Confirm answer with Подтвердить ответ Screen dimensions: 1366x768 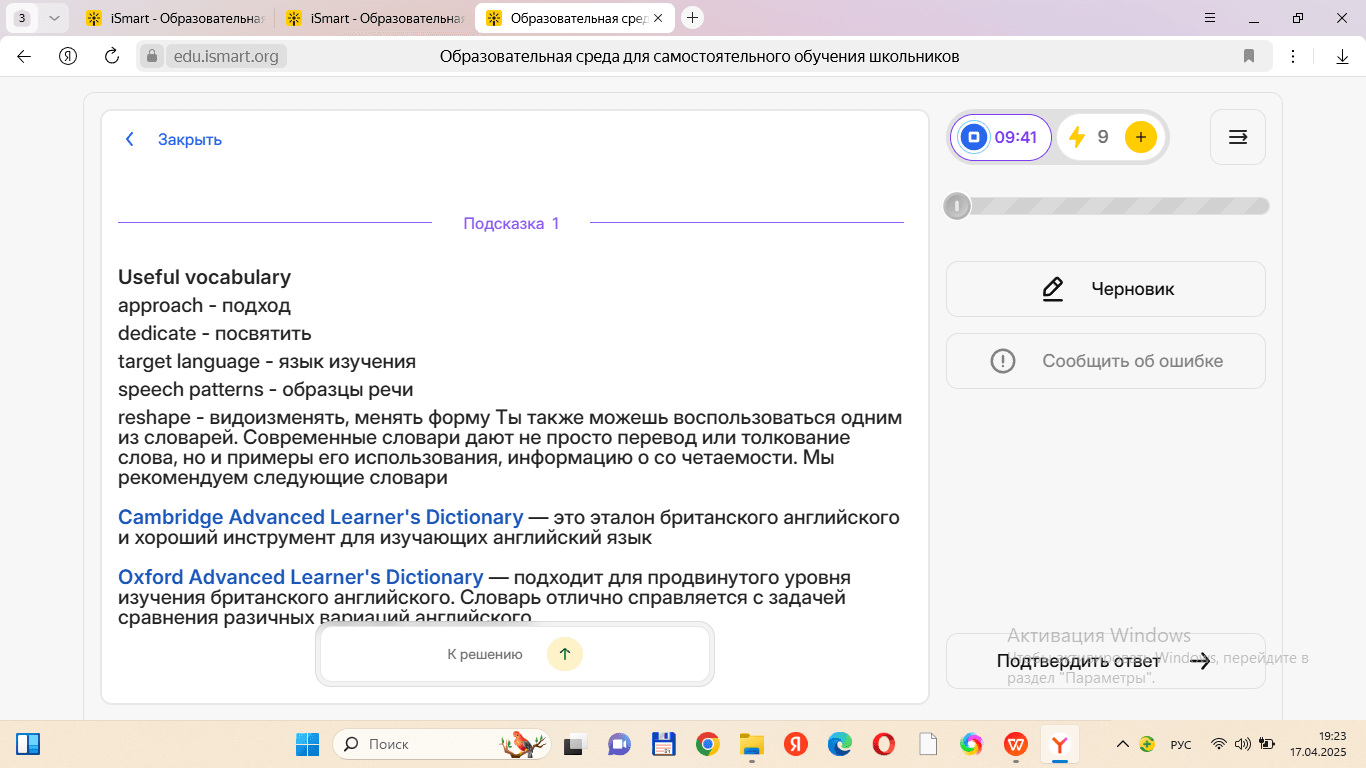[1106, 661]
